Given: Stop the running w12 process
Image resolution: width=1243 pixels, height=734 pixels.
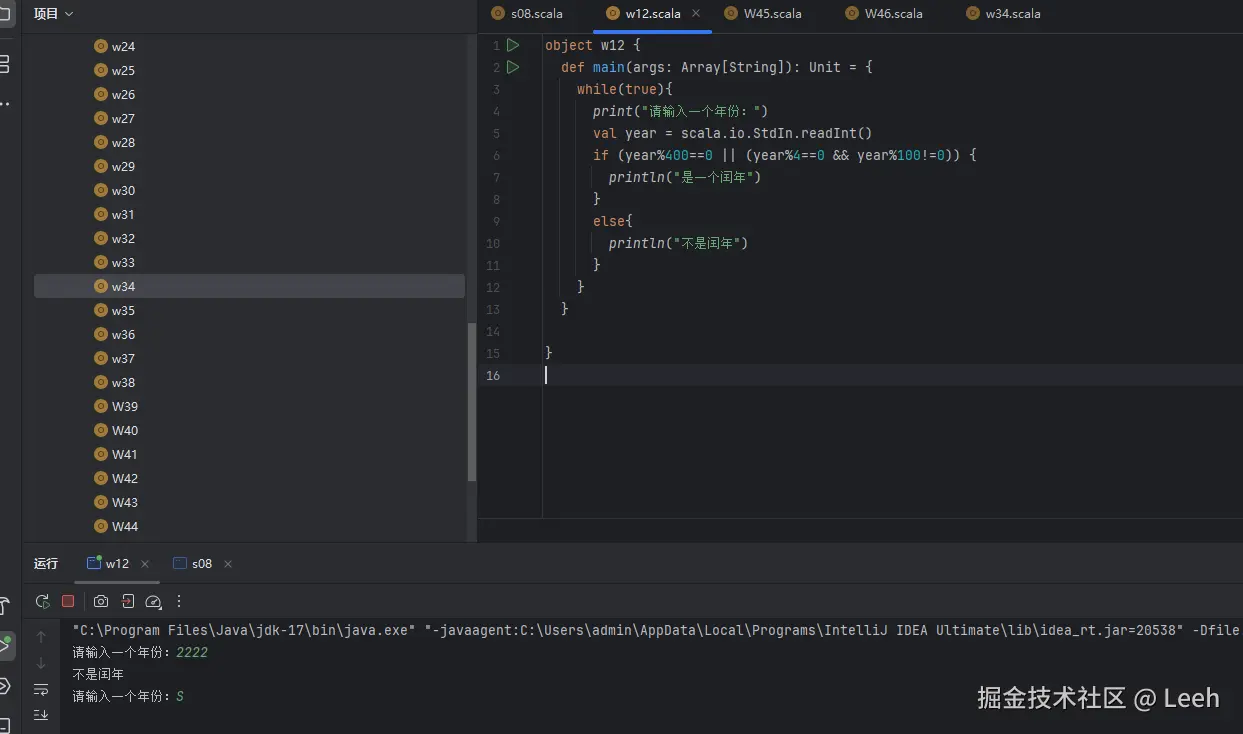Looking at the screenshot, I should tap(68, 601).
